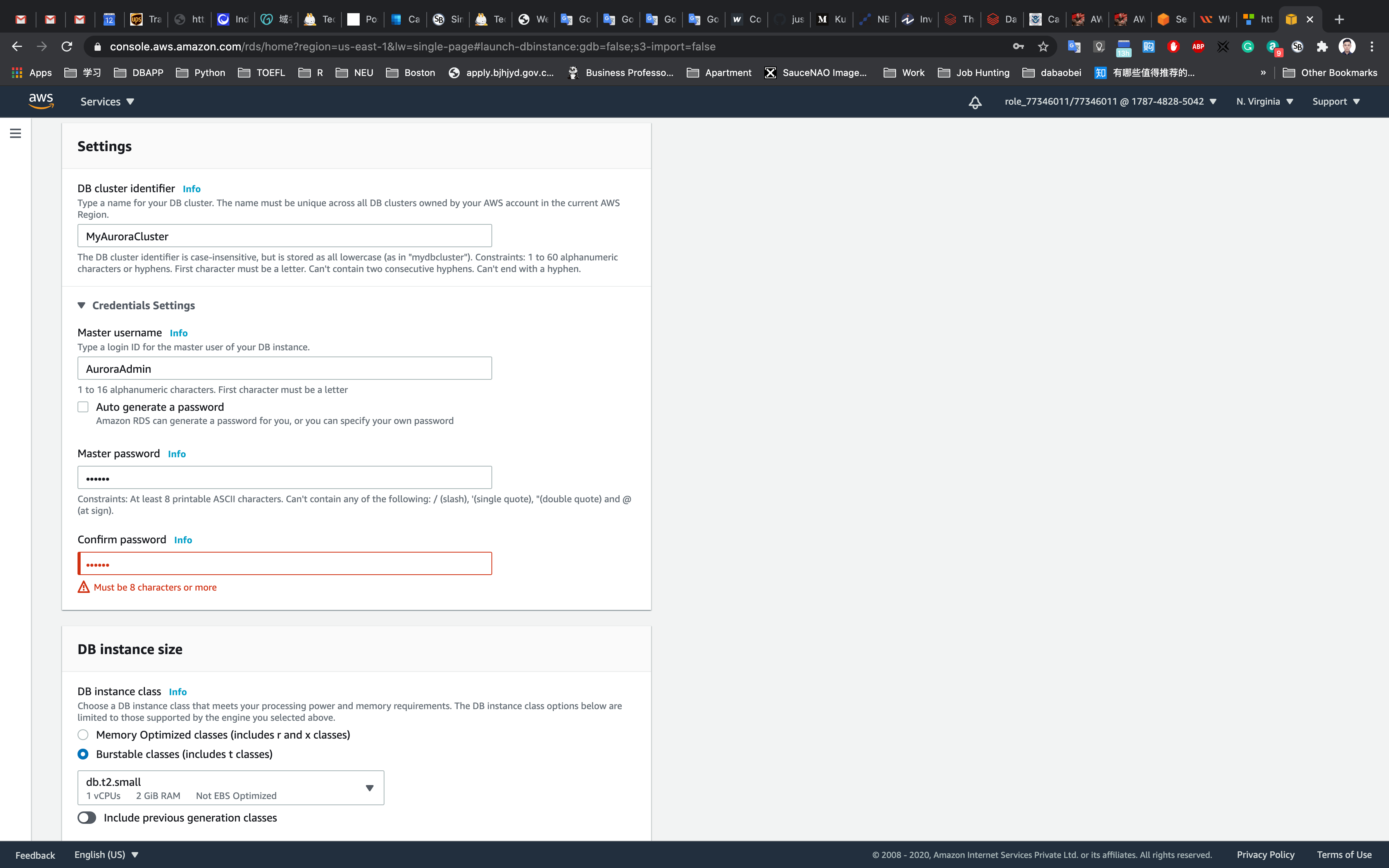The width and height of the screenshot is (1389, 868).
Task: Select Memory Optimized classes radio button
Action: tap(83, 735)
